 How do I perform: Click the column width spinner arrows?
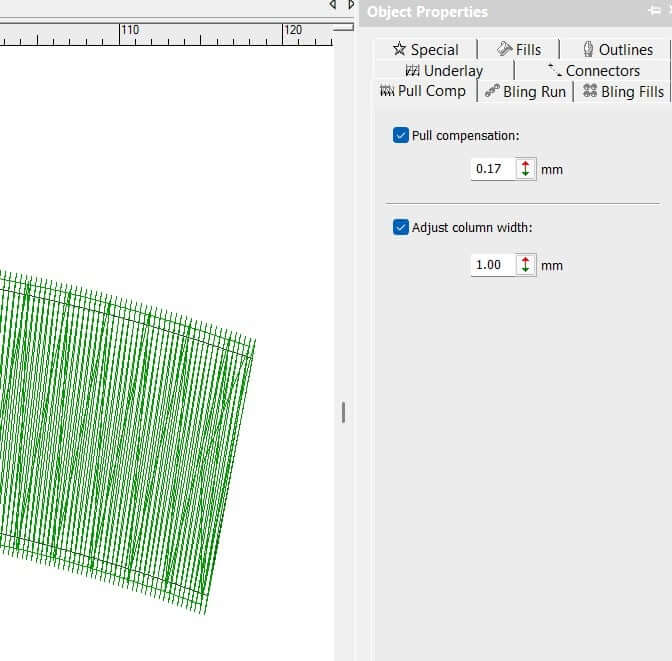pyautogui.click(x=526, y=265)
